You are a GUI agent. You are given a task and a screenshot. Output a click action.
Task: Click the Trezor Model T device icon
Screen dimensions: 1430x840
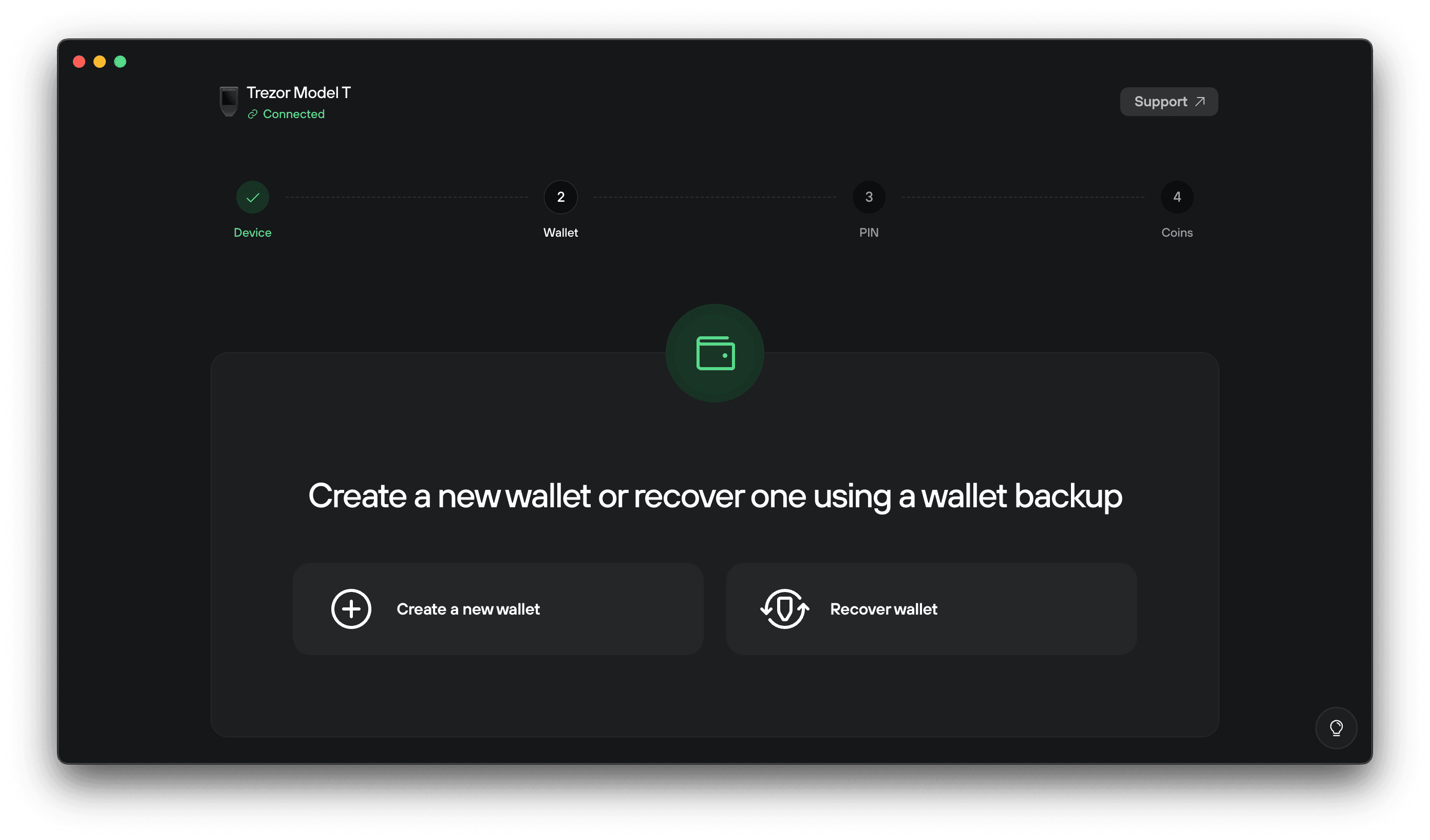[228, 101]
